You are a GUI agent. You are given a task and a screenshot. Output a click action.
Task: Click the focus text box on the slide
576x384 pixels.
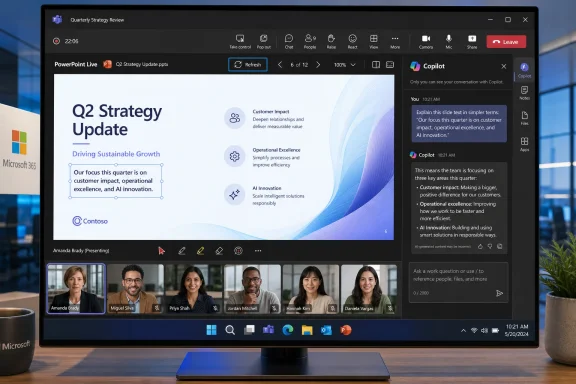pyautogui.click(x=116, y=181)
